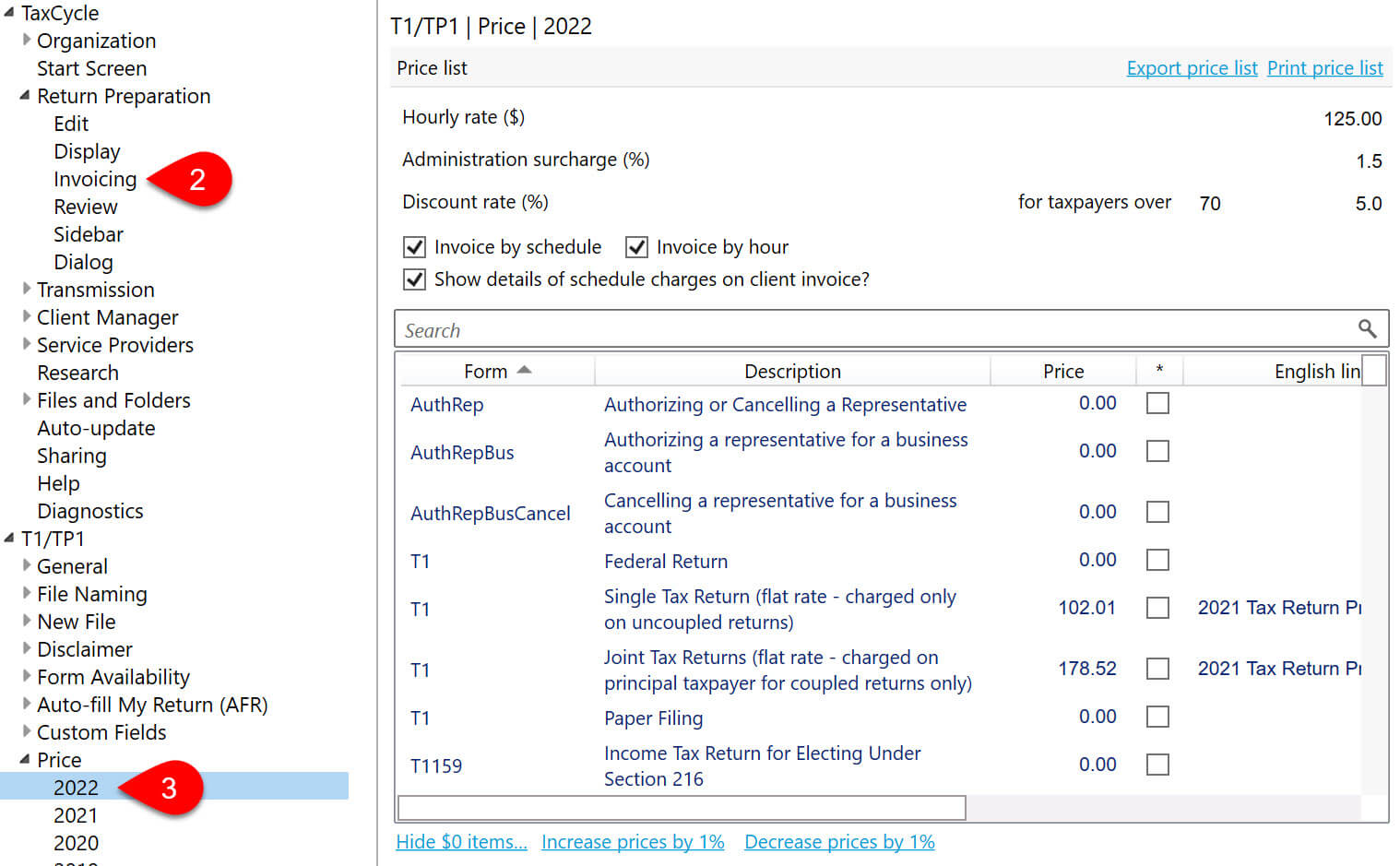Image resolution: width=1400 pixels, height=866 pixels.
Task: Open the Research options
Action: pyautogui.click(x=77, y=373)
